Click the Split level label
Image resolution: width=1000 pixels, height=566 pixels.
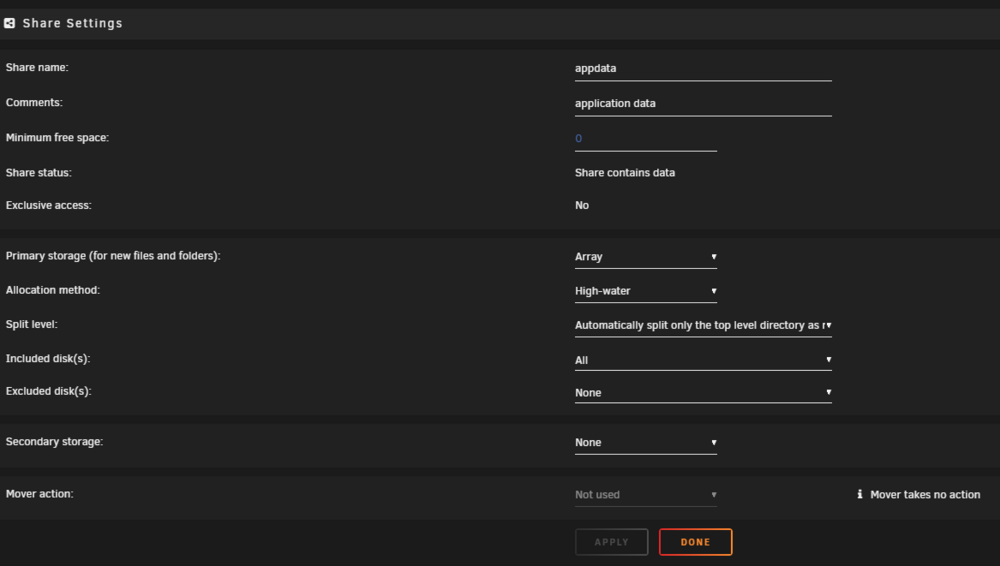pos(32,325)
